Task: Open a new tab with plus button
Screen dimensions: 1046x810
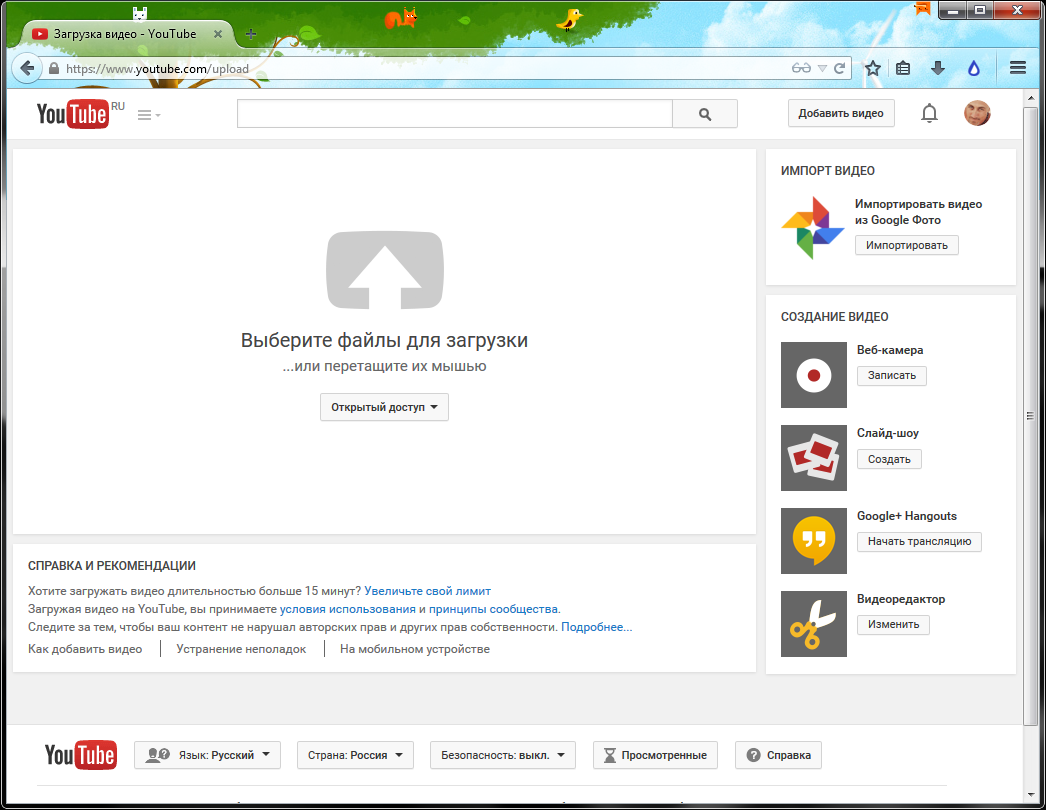Action: click(251, 34)
